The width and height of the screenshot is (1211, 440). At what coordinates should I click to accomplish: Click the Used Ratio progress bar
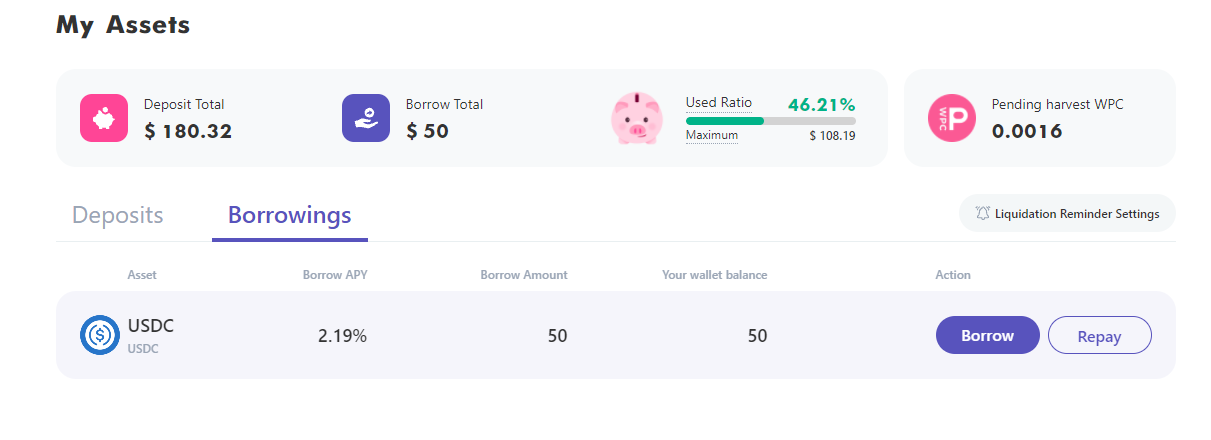(770, 121)
